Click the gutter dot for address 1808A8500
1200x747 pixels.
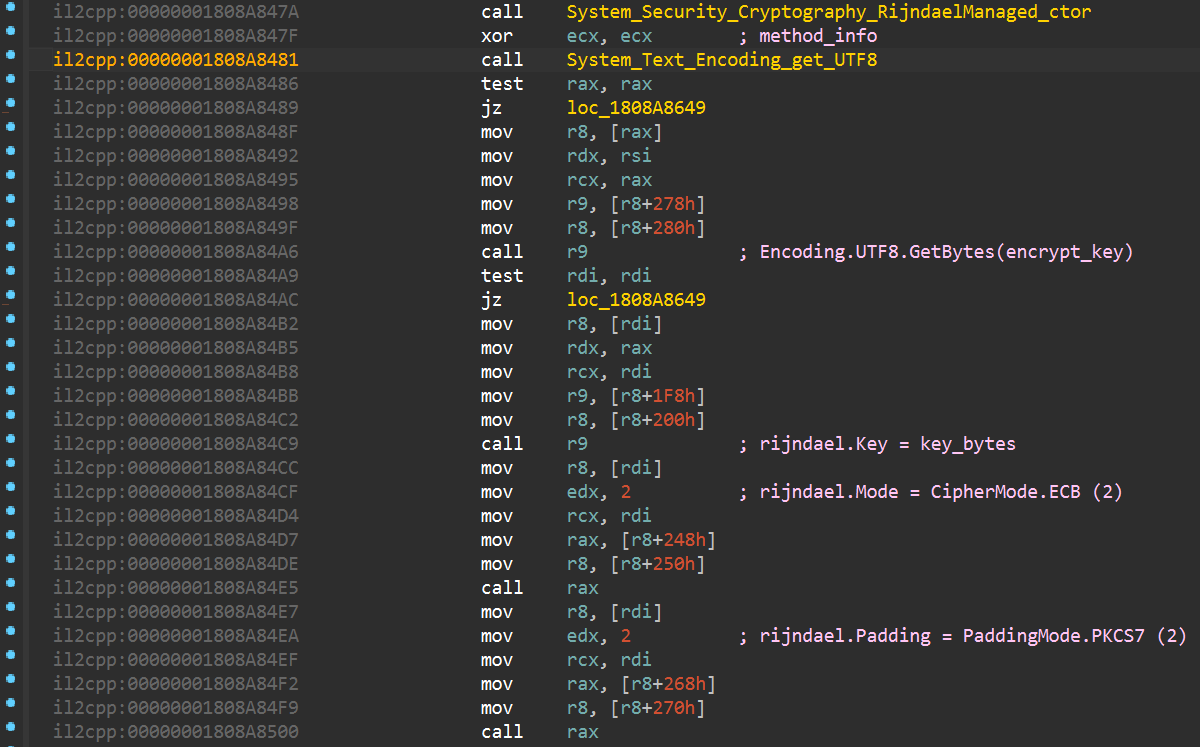(x=10, y=726)
